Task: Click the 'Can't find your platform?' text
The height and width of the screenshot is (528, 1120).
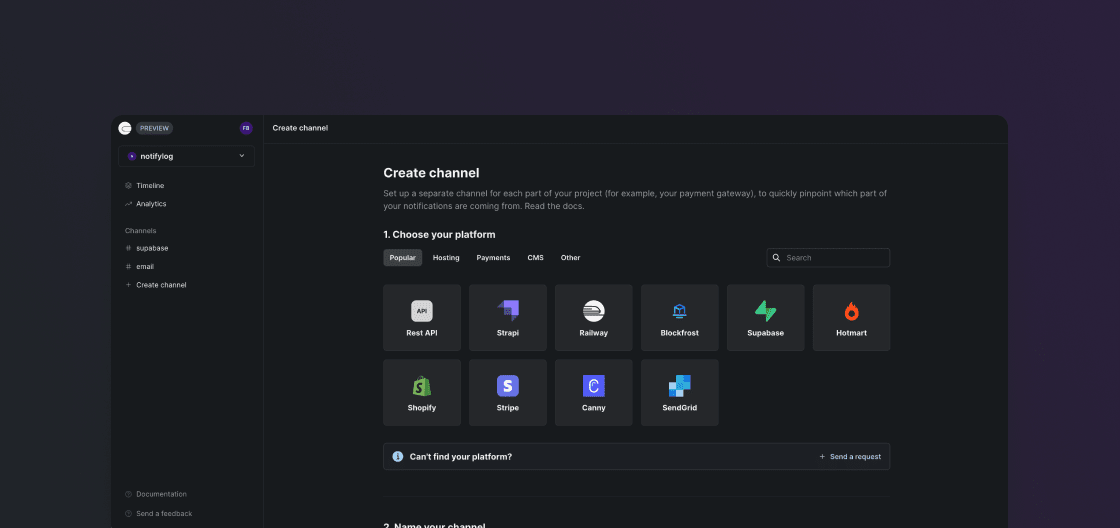Action: pos(461,457)
